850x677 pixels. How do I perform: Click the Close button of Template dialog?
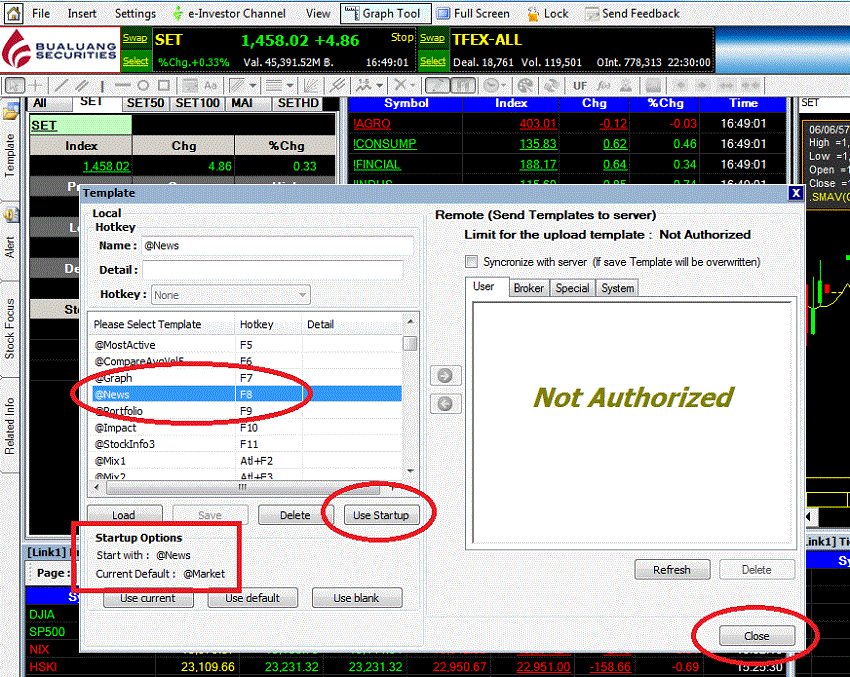click(757, 636)
